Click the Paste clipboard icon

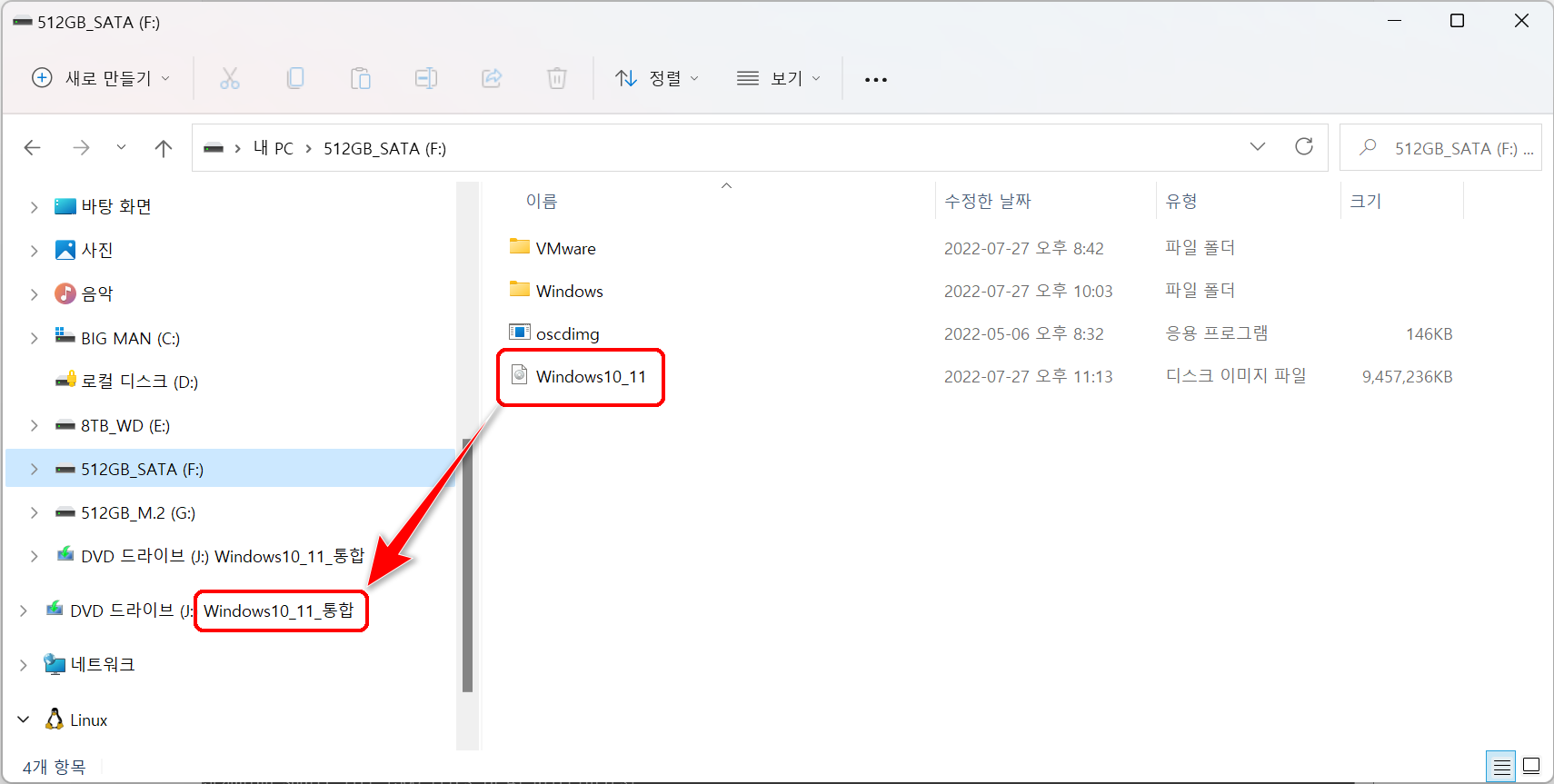361,79
